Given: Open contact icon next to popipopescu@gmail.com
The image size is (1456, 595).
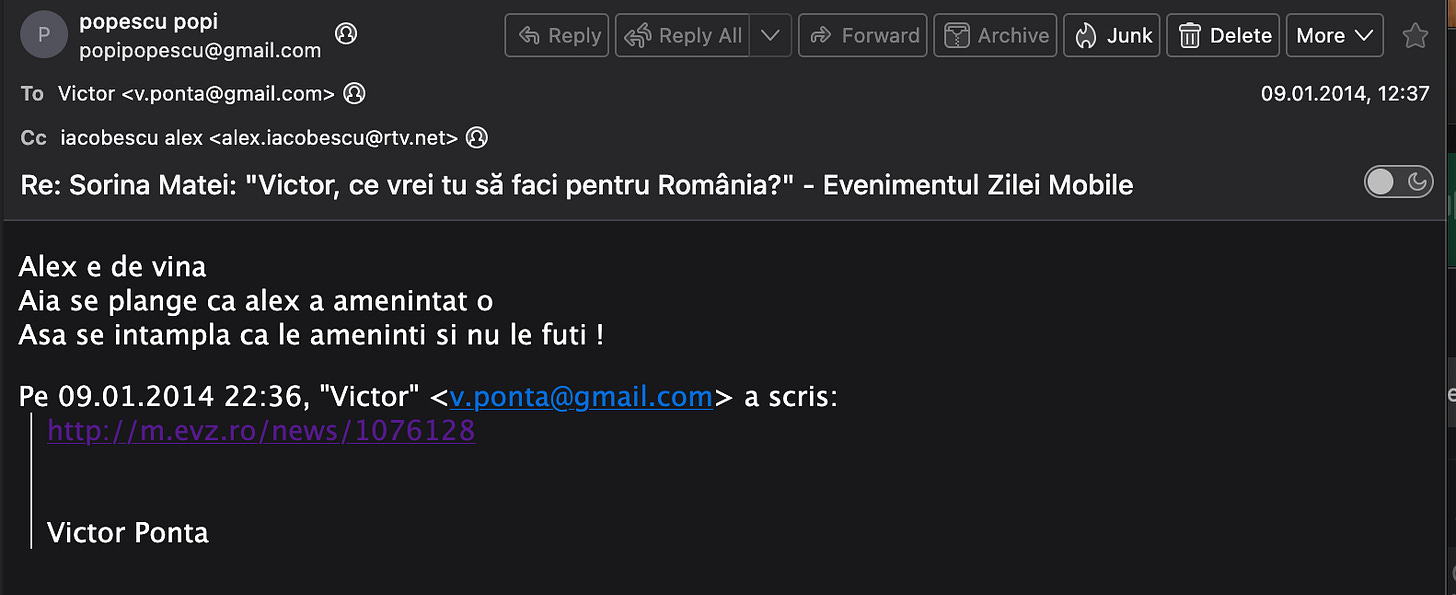Looking at the screenshot, I should tap(346, 34).
